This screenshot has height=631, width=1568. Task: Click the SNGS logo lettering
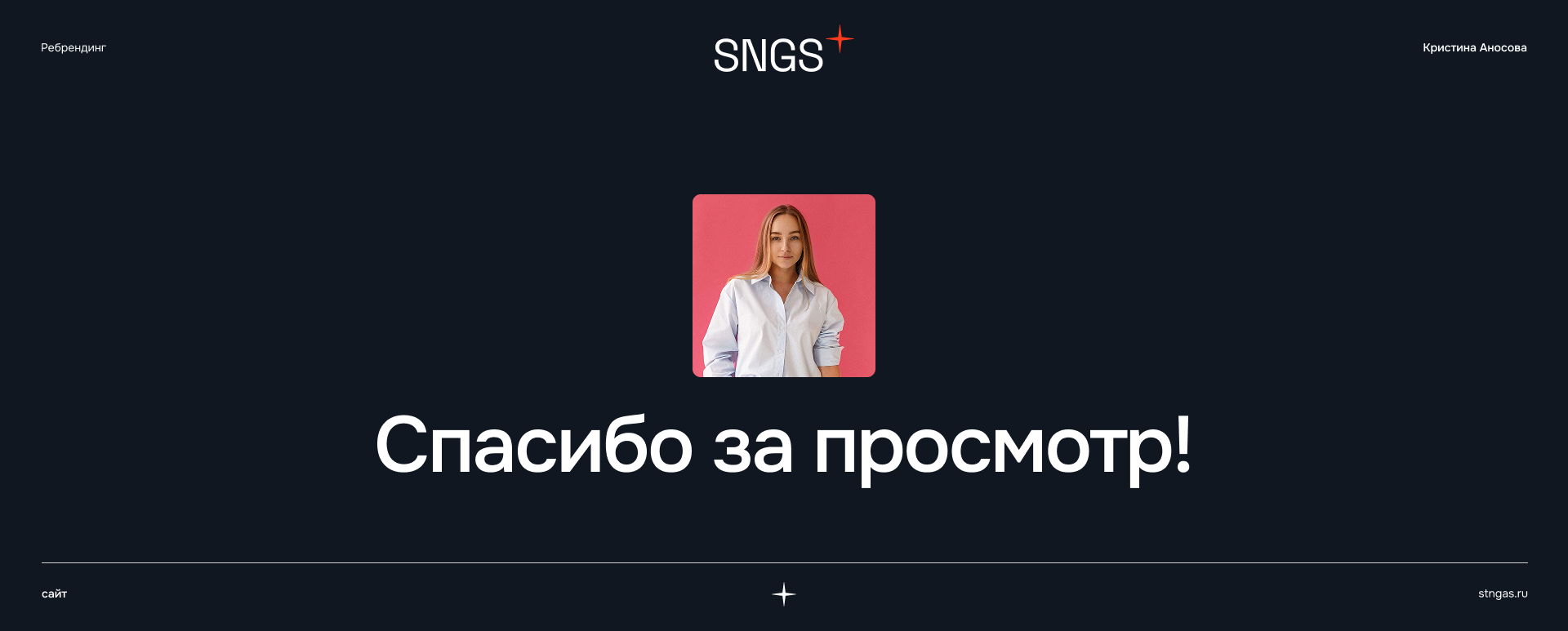pos(768,56)
